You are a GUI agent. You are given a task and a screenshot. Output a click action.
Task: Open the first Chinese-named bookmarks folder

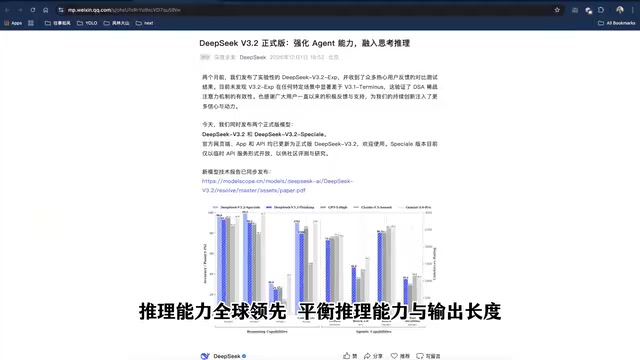click(58, 23)
